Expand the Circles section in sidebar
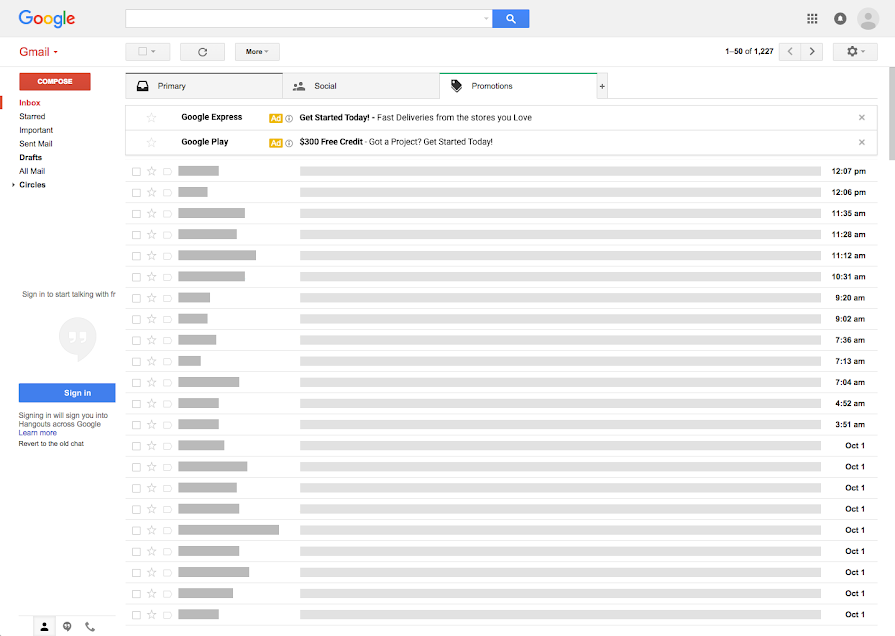The width and height of the screenshot is (895, 636). coord(15,184)
